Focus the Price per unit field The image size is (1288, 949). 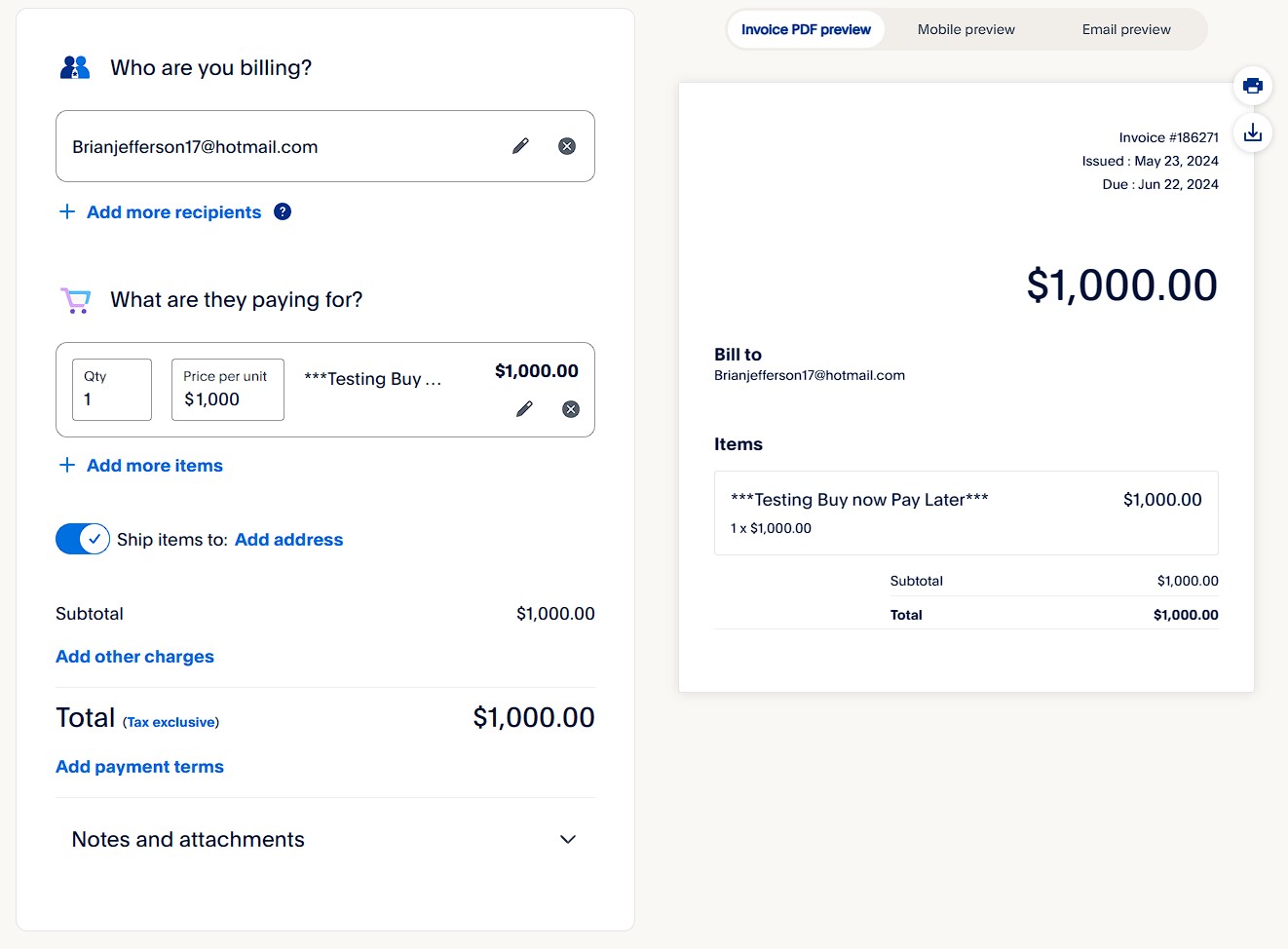click(228, 399)
